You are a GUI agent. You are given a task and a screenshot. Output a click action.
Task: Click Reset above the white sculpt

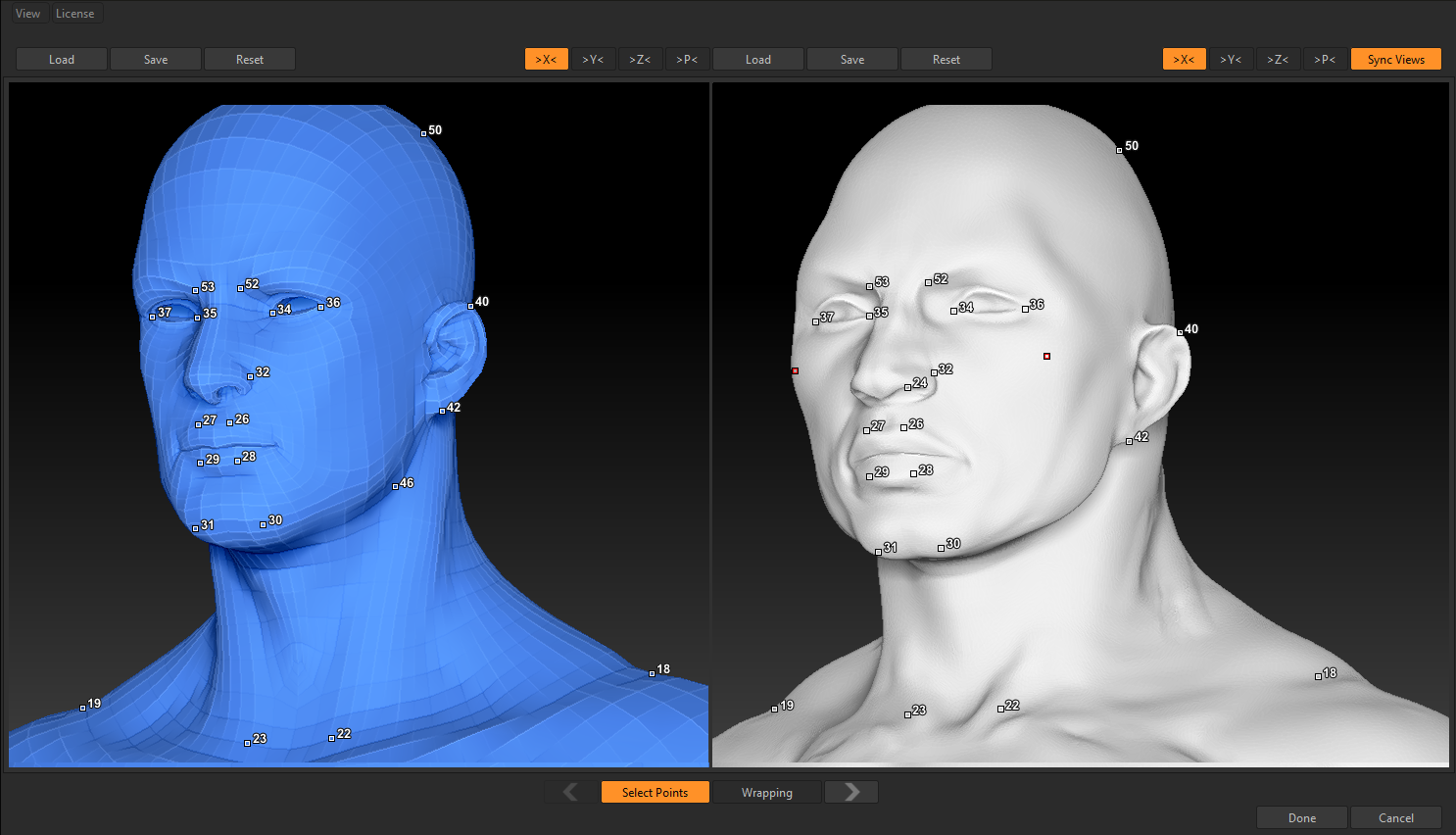[x=946, y=60]
